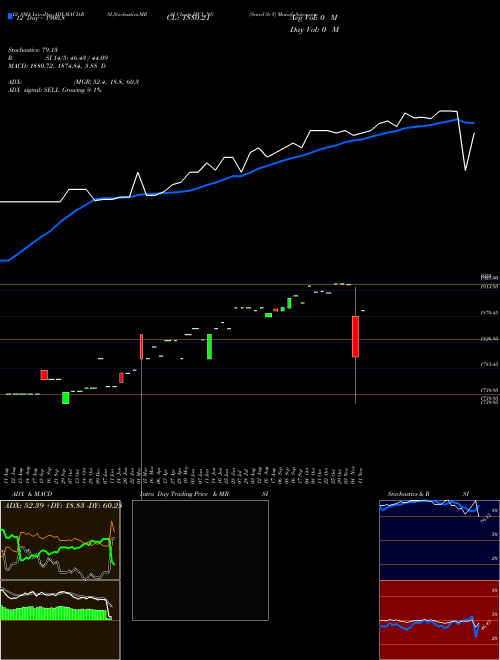Click the tall green candle mid-chart

[209, 346]
